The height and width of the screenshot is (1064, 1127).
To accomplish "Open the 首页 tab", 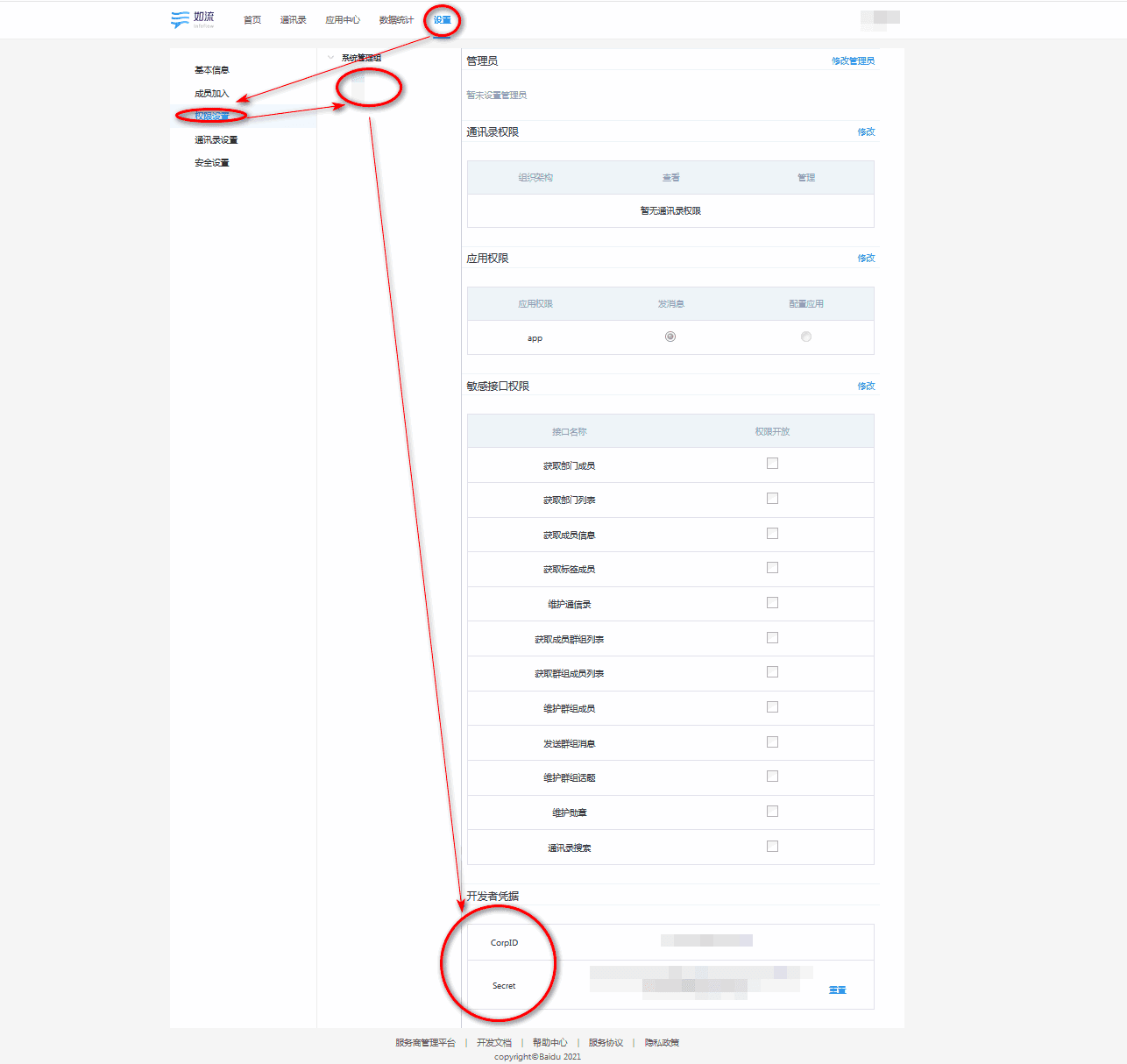I will [x=252, y=20].
